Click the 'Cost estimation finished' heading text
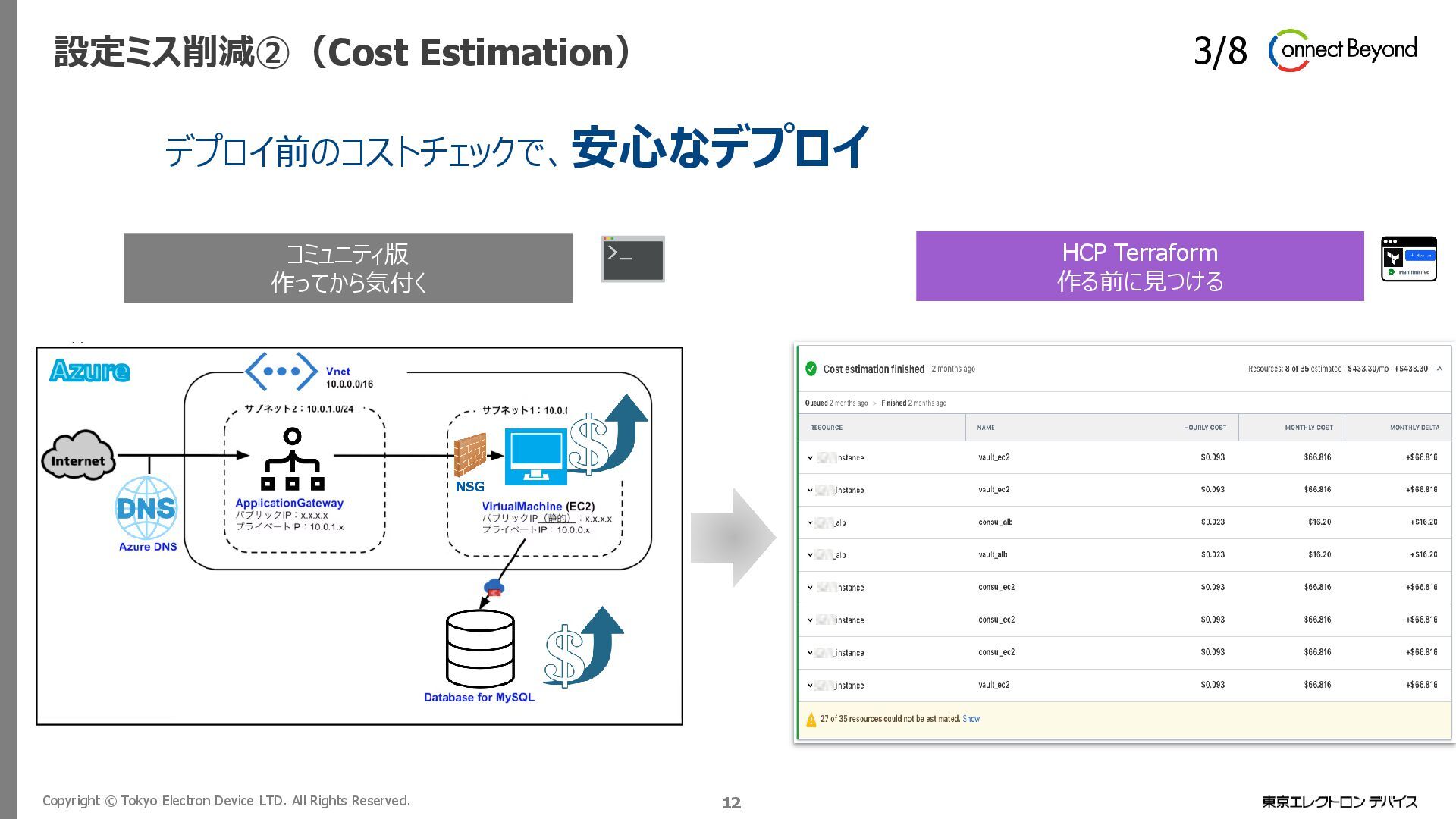Viewport: 1456px width, 819px height. (874, 369)
